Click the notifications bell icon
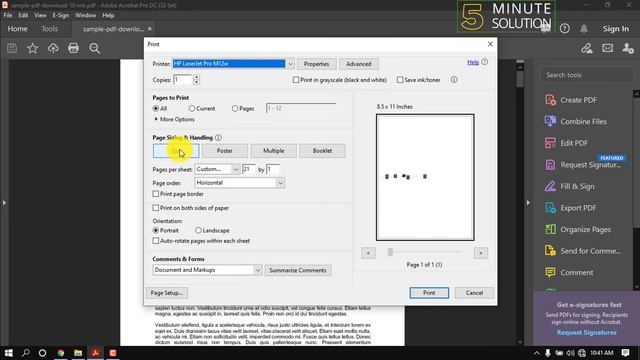640x360 pixels. coord(584,29)
